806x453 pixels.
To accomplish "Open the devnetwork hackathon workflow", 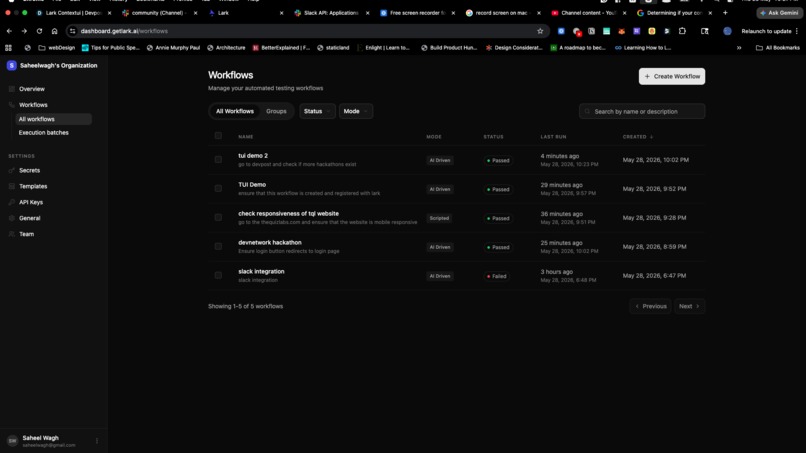I will point(270,242).
